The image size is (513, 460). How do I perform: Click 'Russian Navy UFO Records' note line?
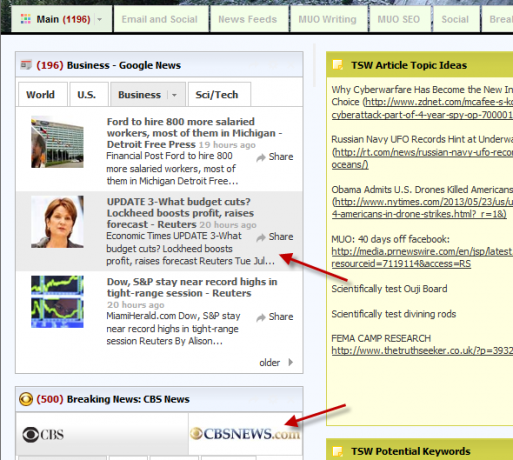[422, 139]
